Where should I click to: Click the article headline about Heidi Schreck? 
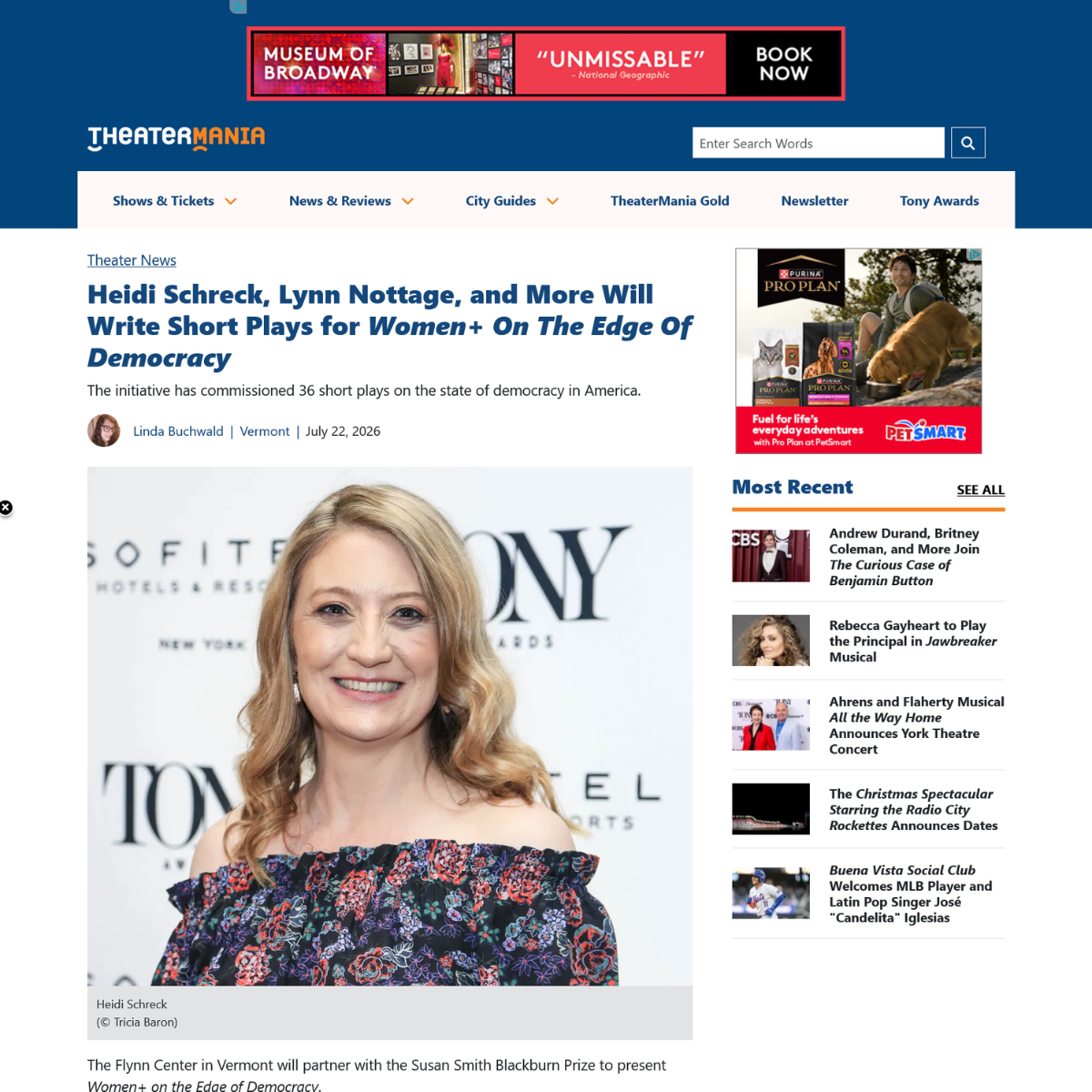tap(389, 326)
